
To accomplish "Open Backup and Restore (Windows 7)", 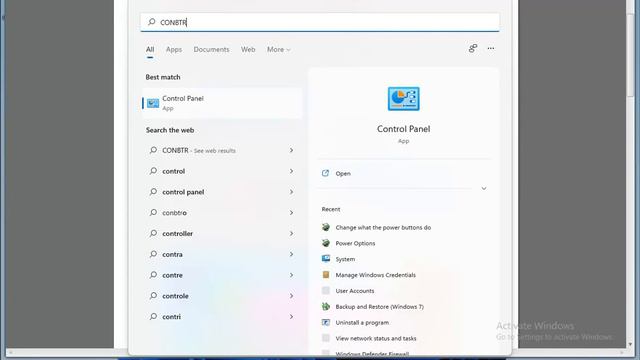I will [x=380, y=307].
